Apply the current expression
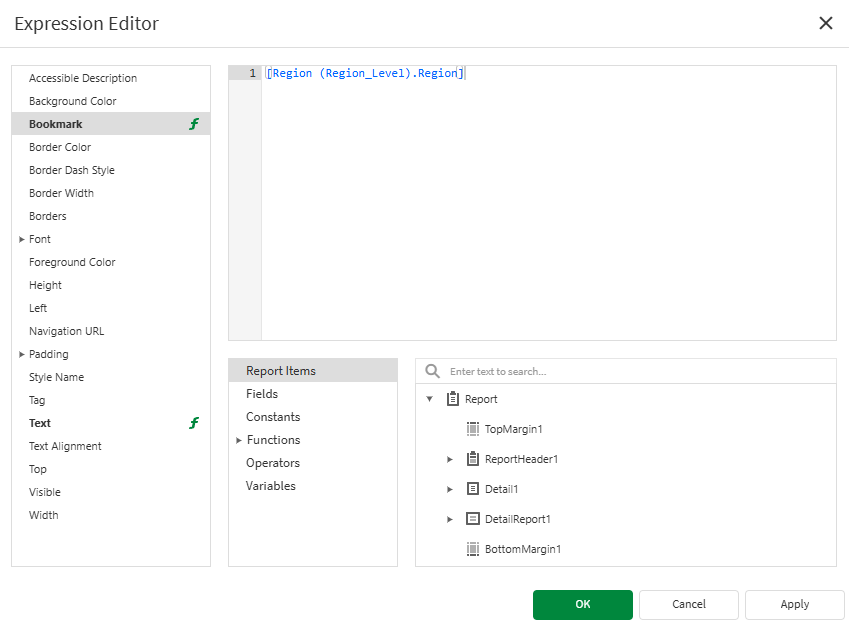Image resolution: width=849 pixels, height=632 pixels. pos(794,604)
